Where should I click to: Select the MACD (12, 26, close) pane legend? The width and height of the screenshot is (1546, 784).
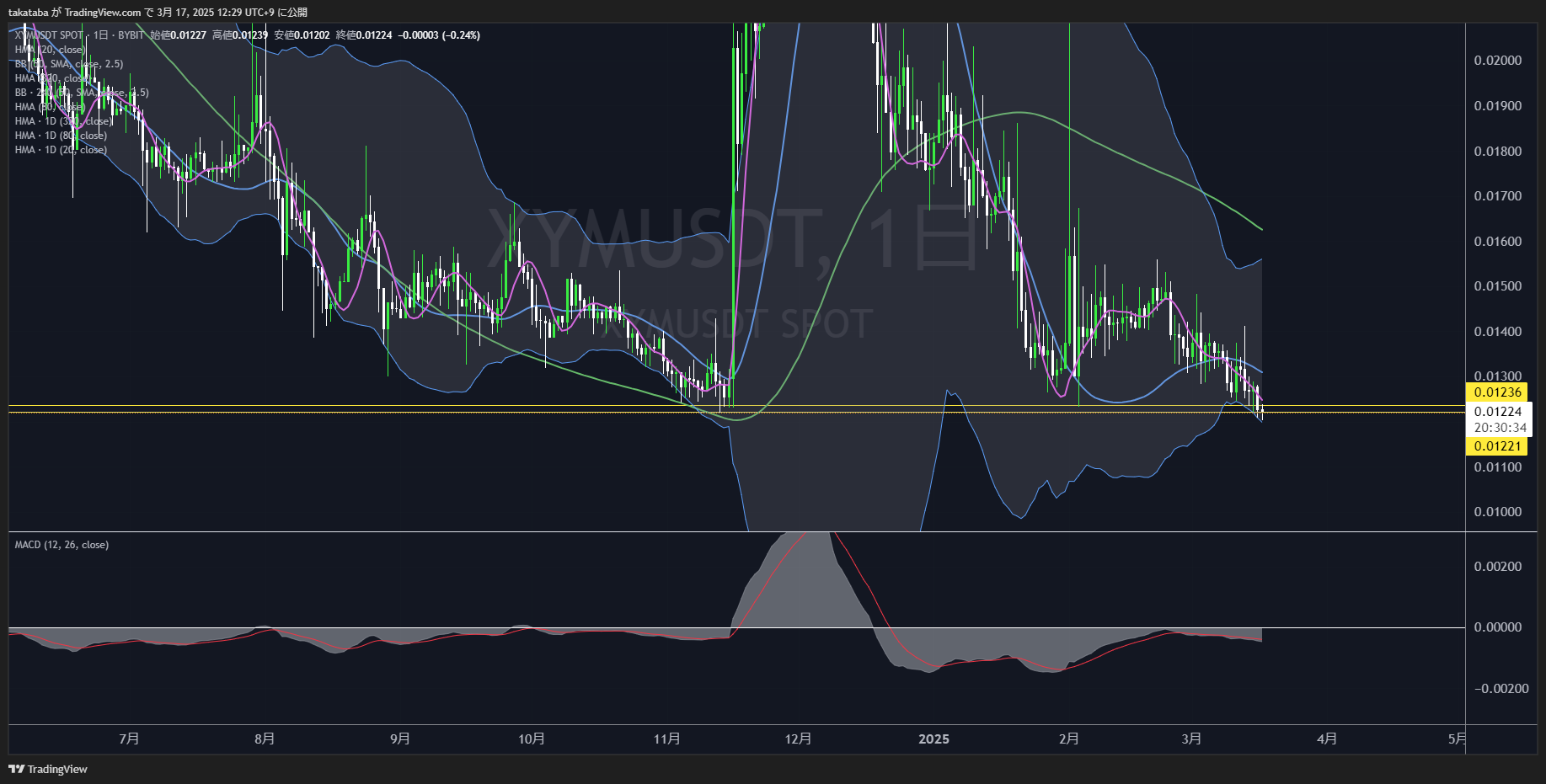62,545
